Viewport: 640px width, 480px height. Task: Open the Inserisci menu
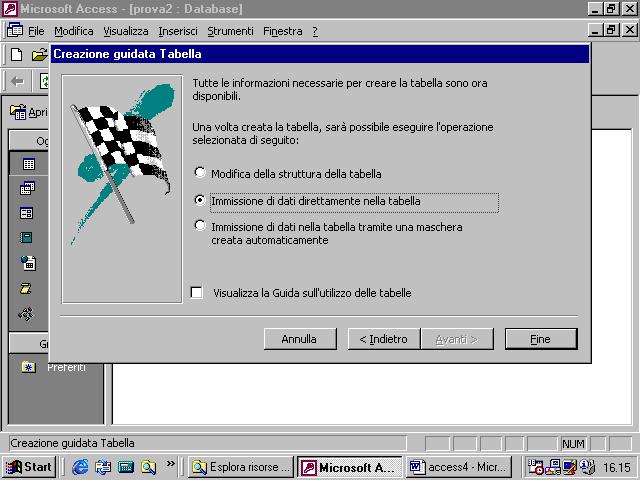click(178, 31)
